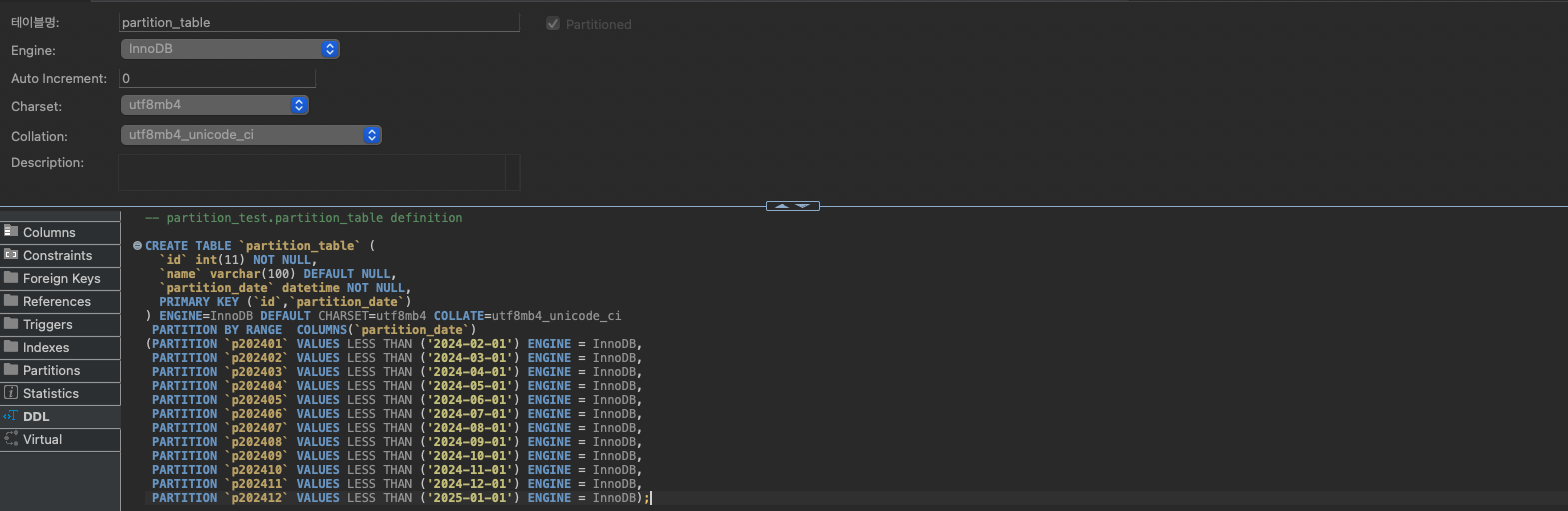Screen dimensions: 1568x511
Task: Click the Triggers folder icon
Action: click(x=11, y=323)
